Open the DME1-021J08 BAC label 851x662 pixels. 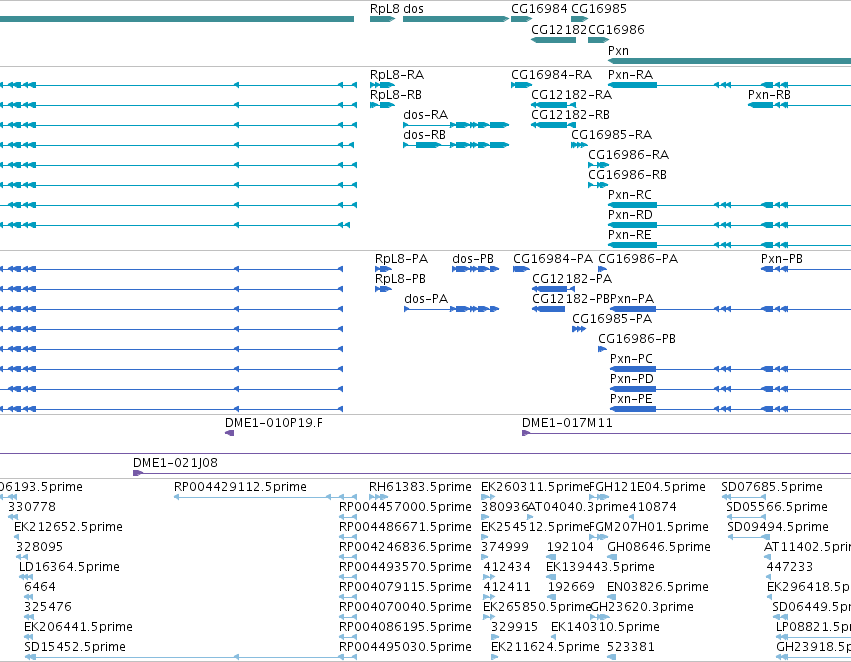coord(175,463)
